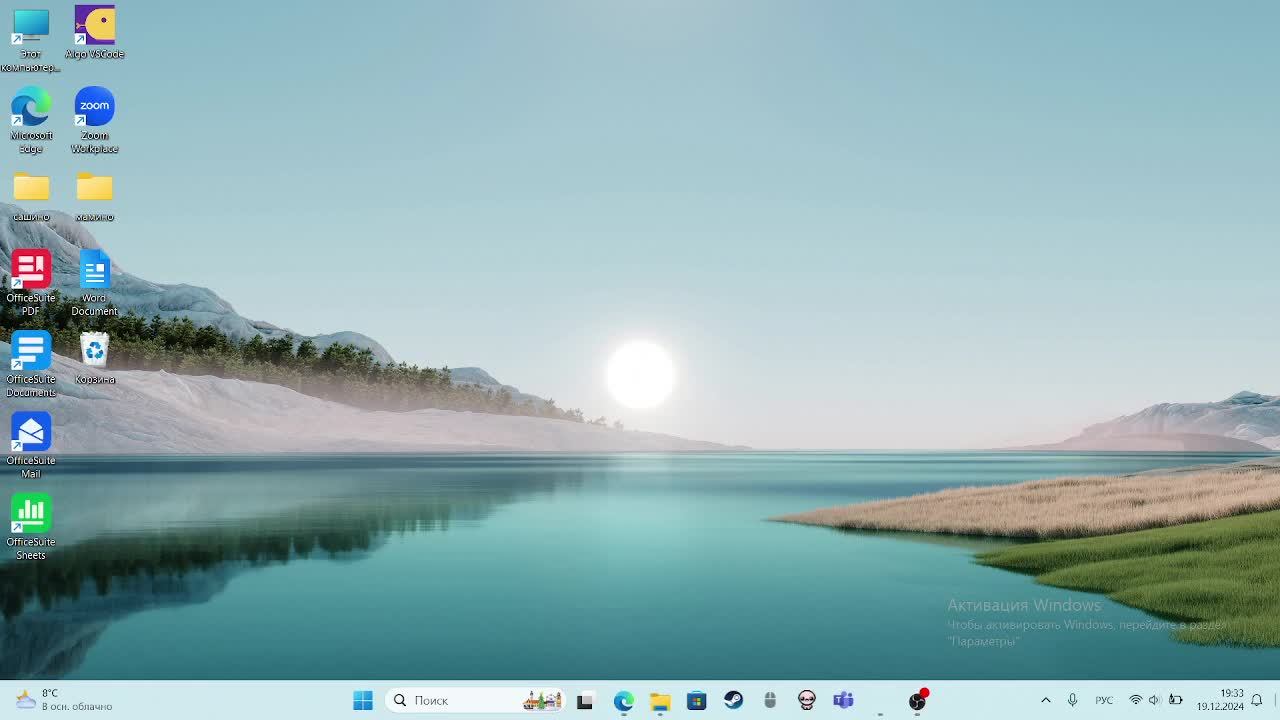Click the holiday search highlight image
1280x720 pixels.
point(543,701)
